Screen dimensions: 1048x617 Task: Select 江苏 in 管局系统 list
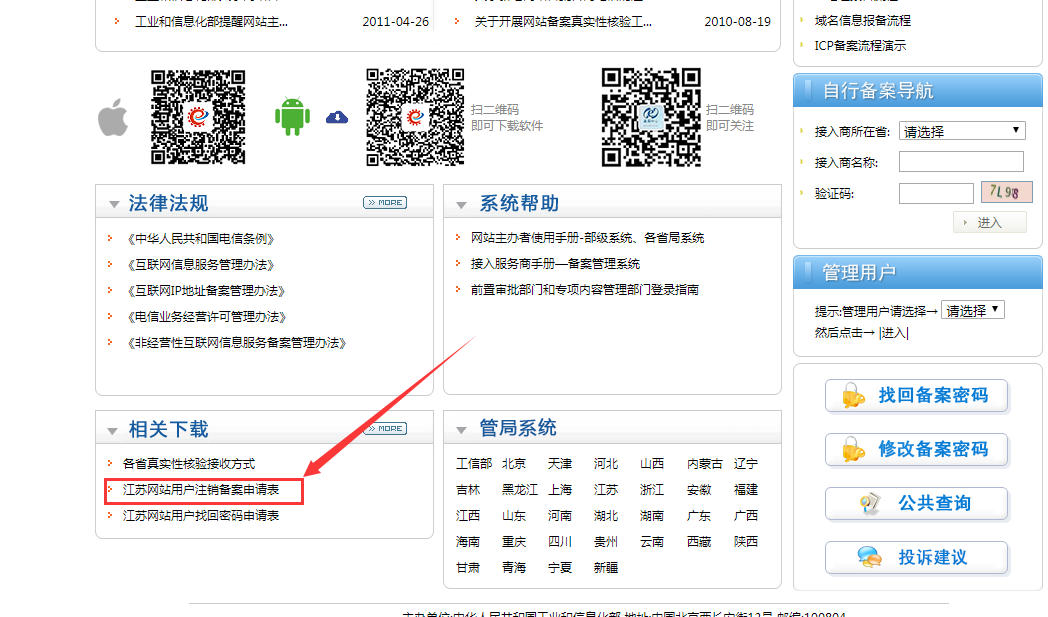pyautogui.click(x=606, y=490)
